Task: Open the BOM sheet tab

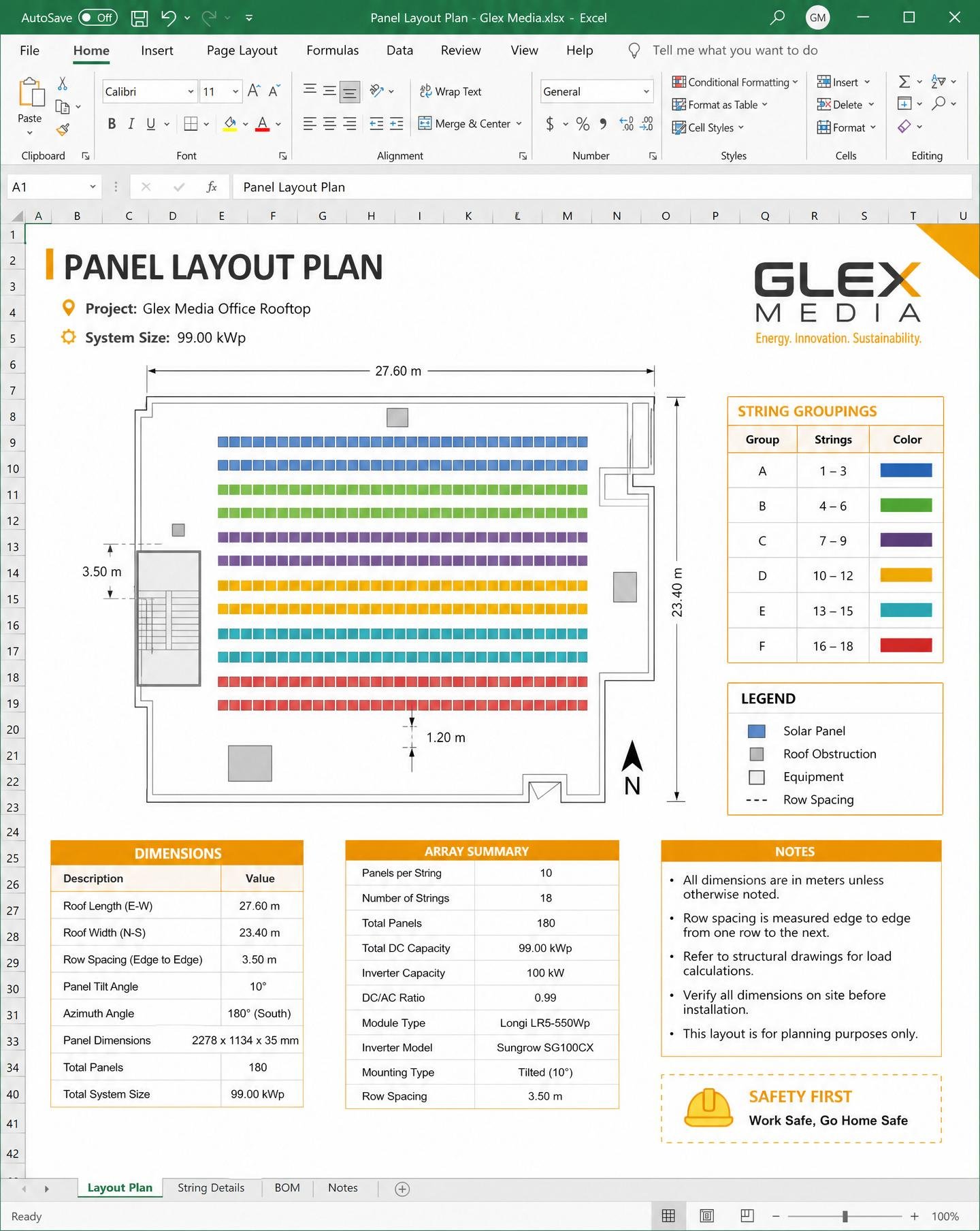Action: coord(287,1188)
